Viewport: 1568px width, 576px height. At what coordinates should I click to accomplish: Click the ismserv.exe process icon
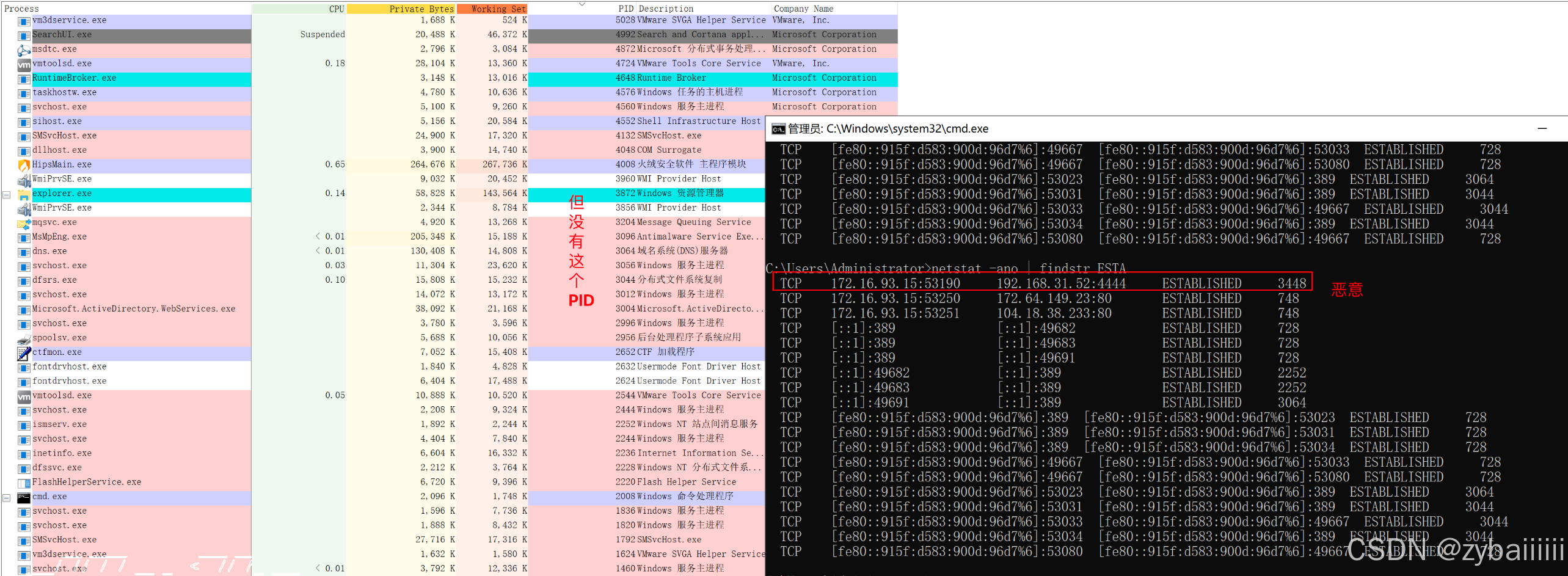[24, 425]
